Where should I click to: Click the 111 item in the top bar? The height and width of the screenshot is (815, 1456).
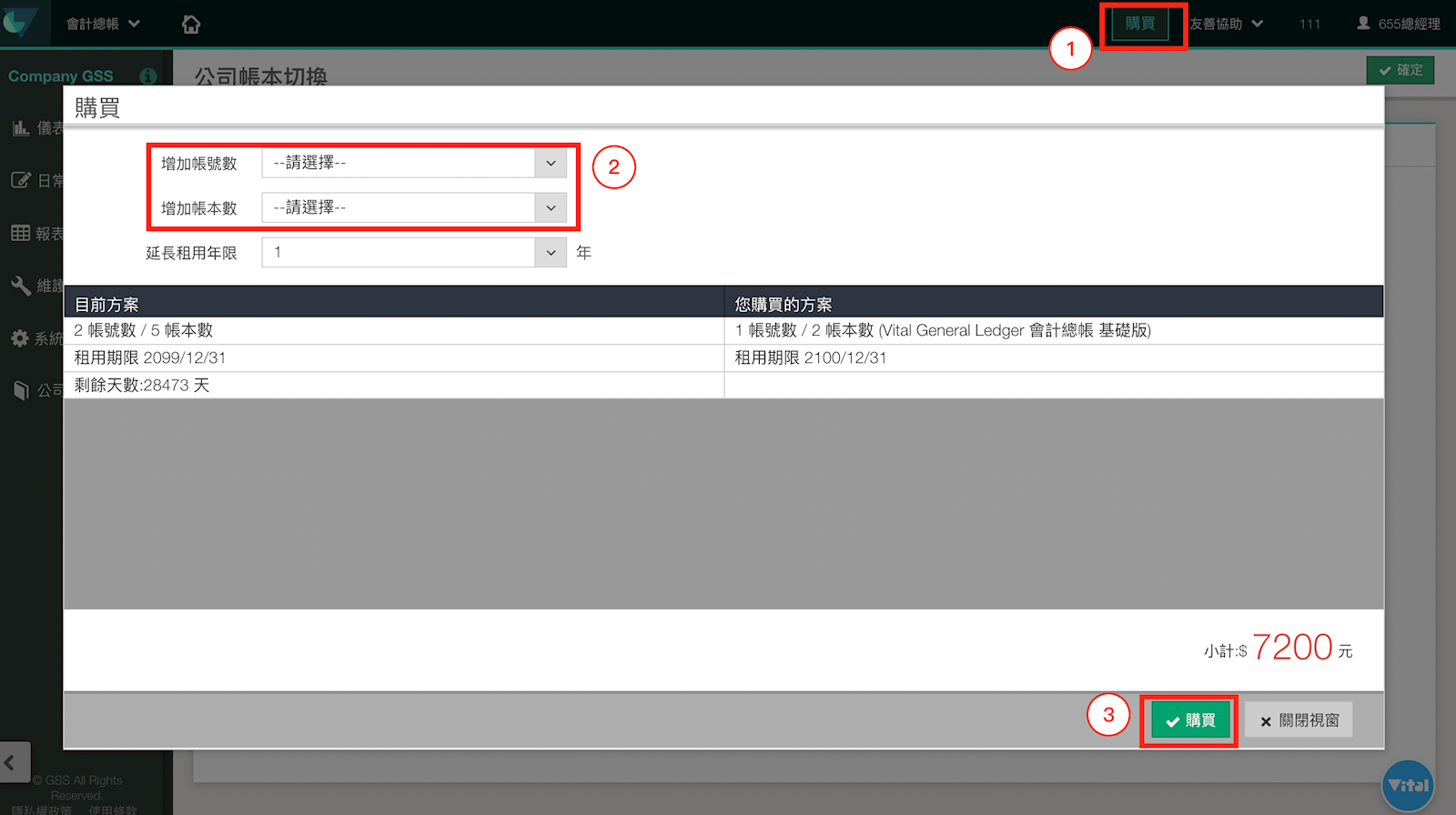[1309, 24]
